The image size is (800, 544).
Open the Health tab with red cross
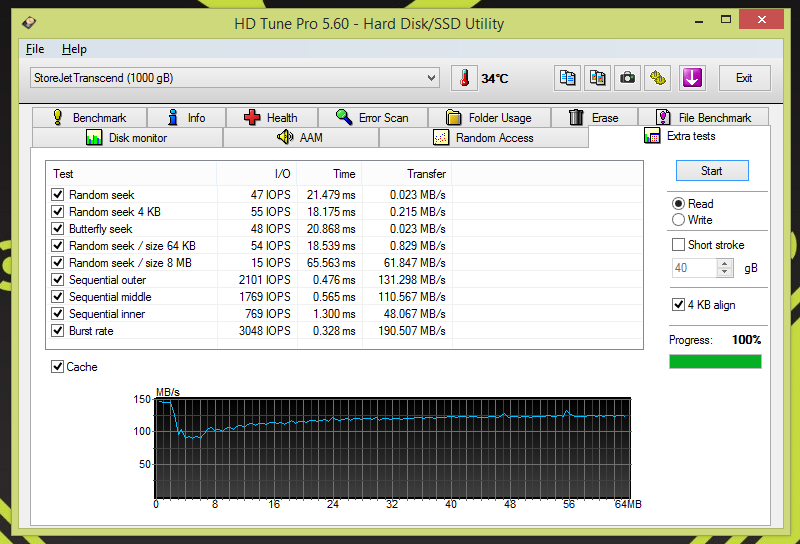270,117
